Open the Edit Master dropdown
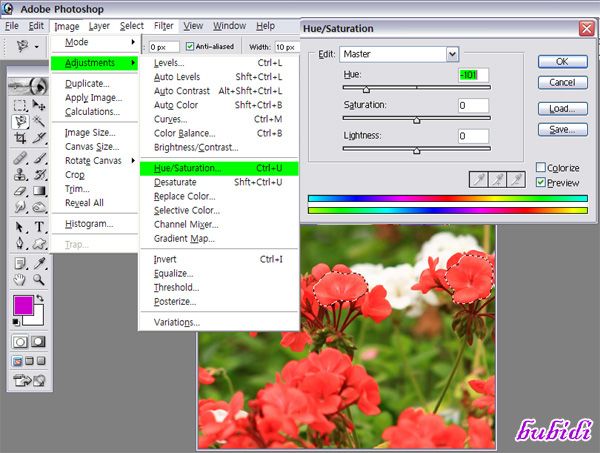The image size is (600, 453). (x=452, y=54)
